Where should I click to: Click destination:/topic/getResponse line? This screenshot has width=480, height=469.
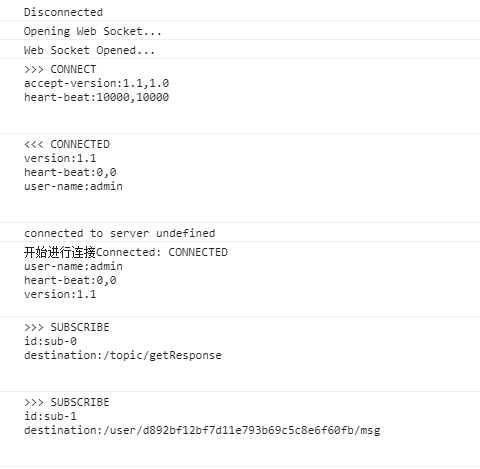click(x=123, y=355)
